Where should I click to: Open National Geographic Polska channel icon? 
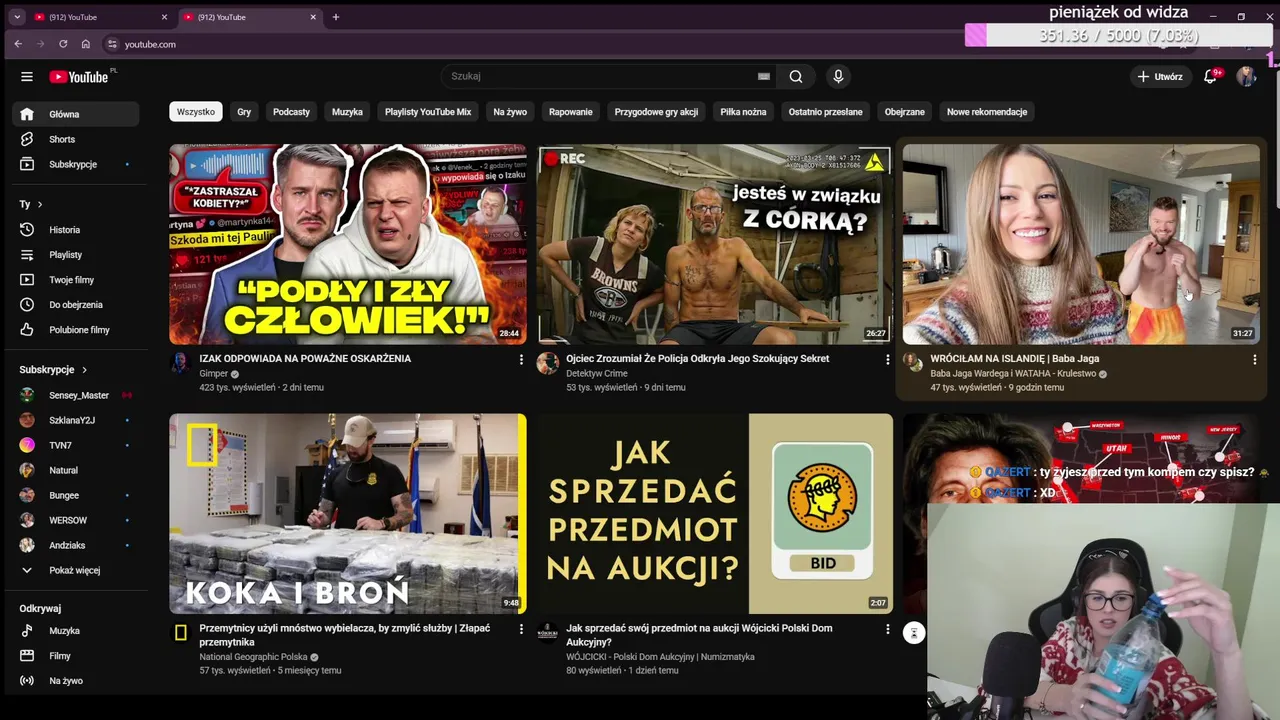[181, 633]
